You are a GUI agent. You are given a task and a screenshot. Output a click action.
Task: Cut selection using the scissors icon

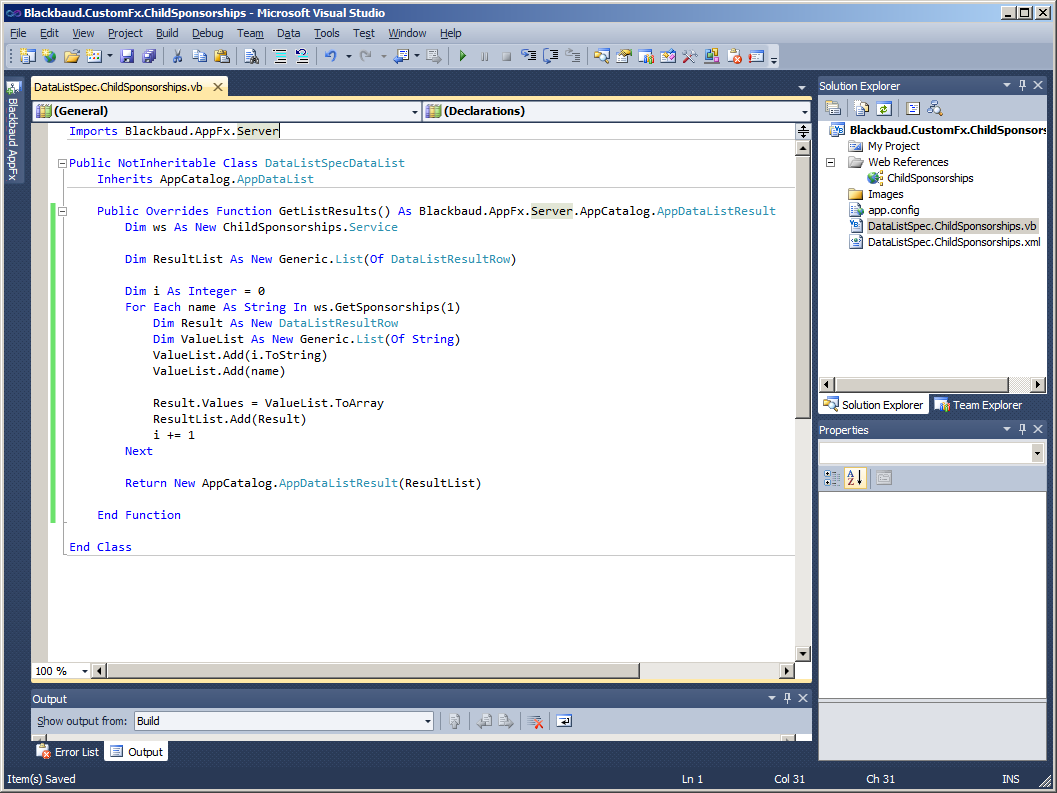[177, 57]
